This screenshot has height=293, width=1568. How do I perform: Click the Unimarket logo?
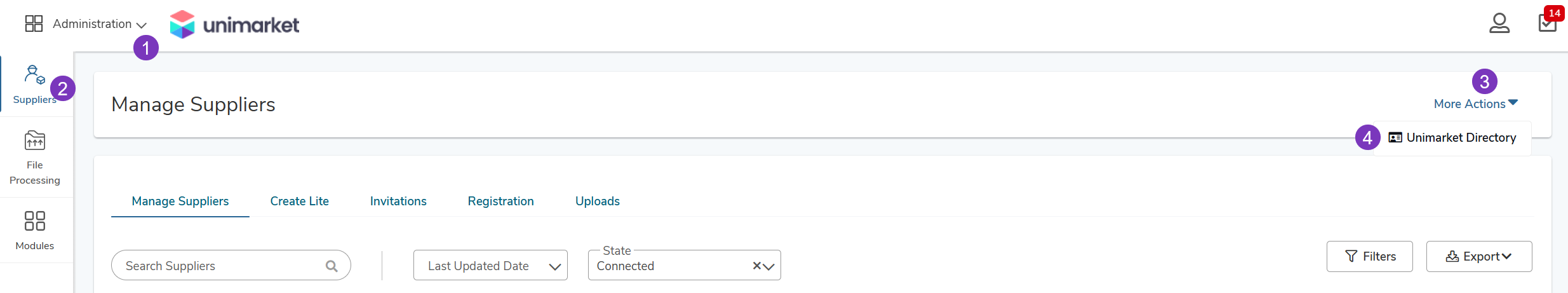point(234,25)
